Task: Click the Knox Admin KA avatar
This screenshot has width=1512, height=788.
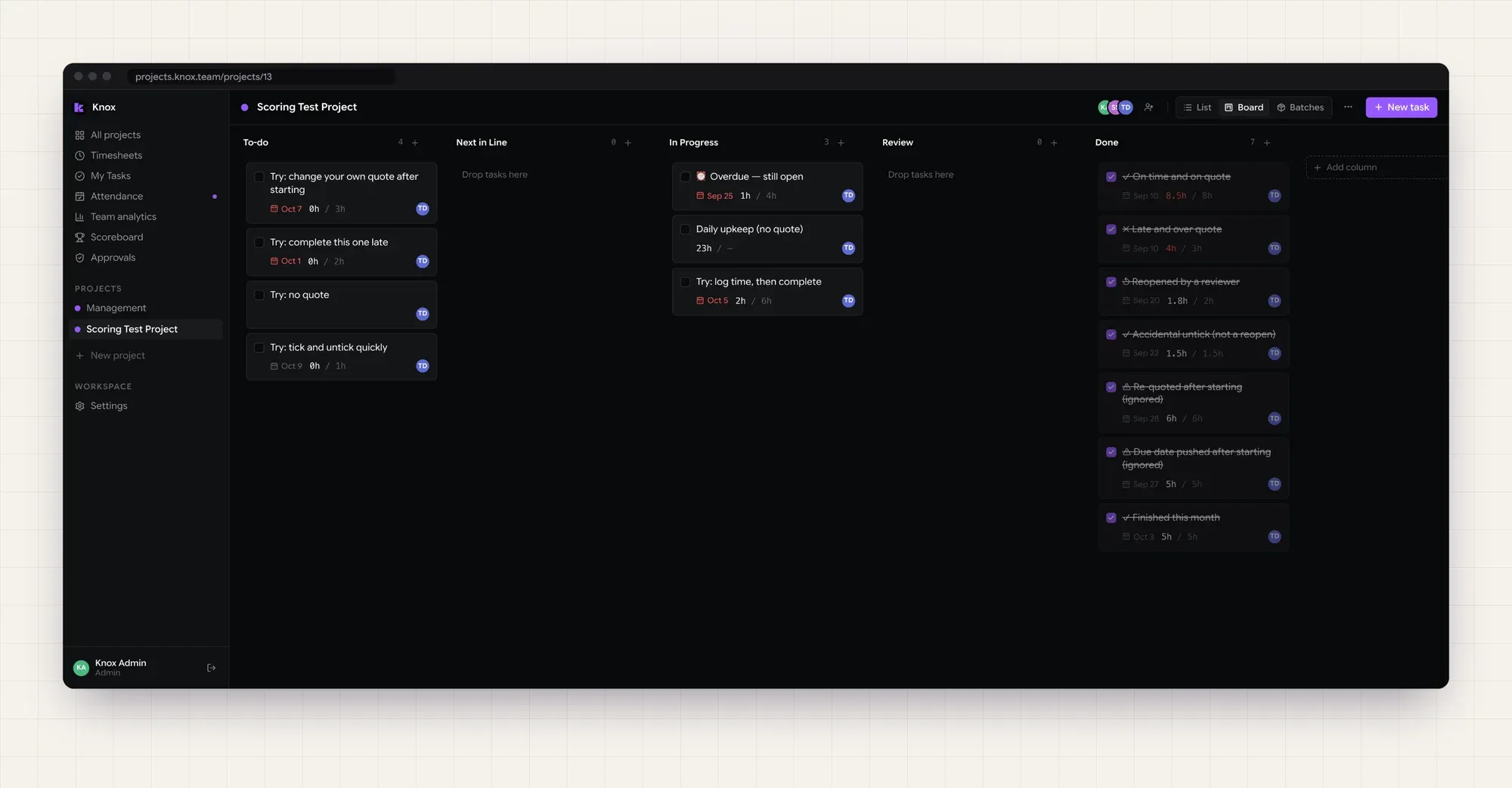Action: (x=81, y=668)
